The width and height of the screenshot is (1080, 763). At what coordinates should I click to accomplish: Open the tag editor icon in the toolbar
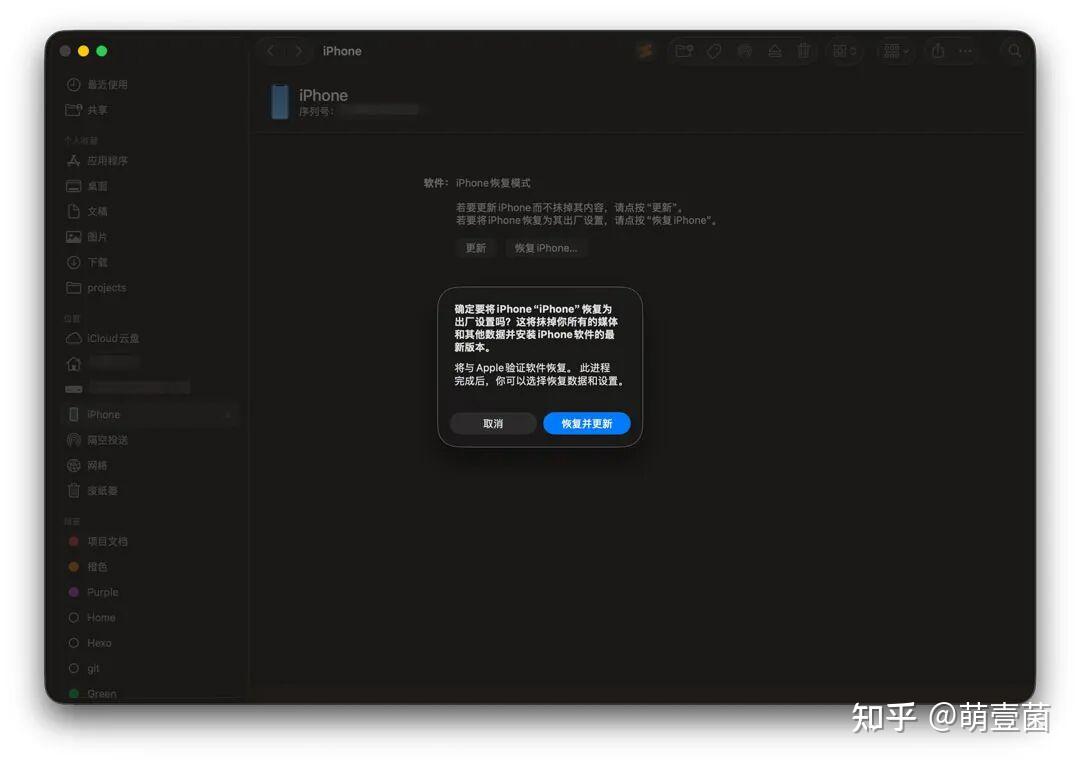click(x=714, y=51)
